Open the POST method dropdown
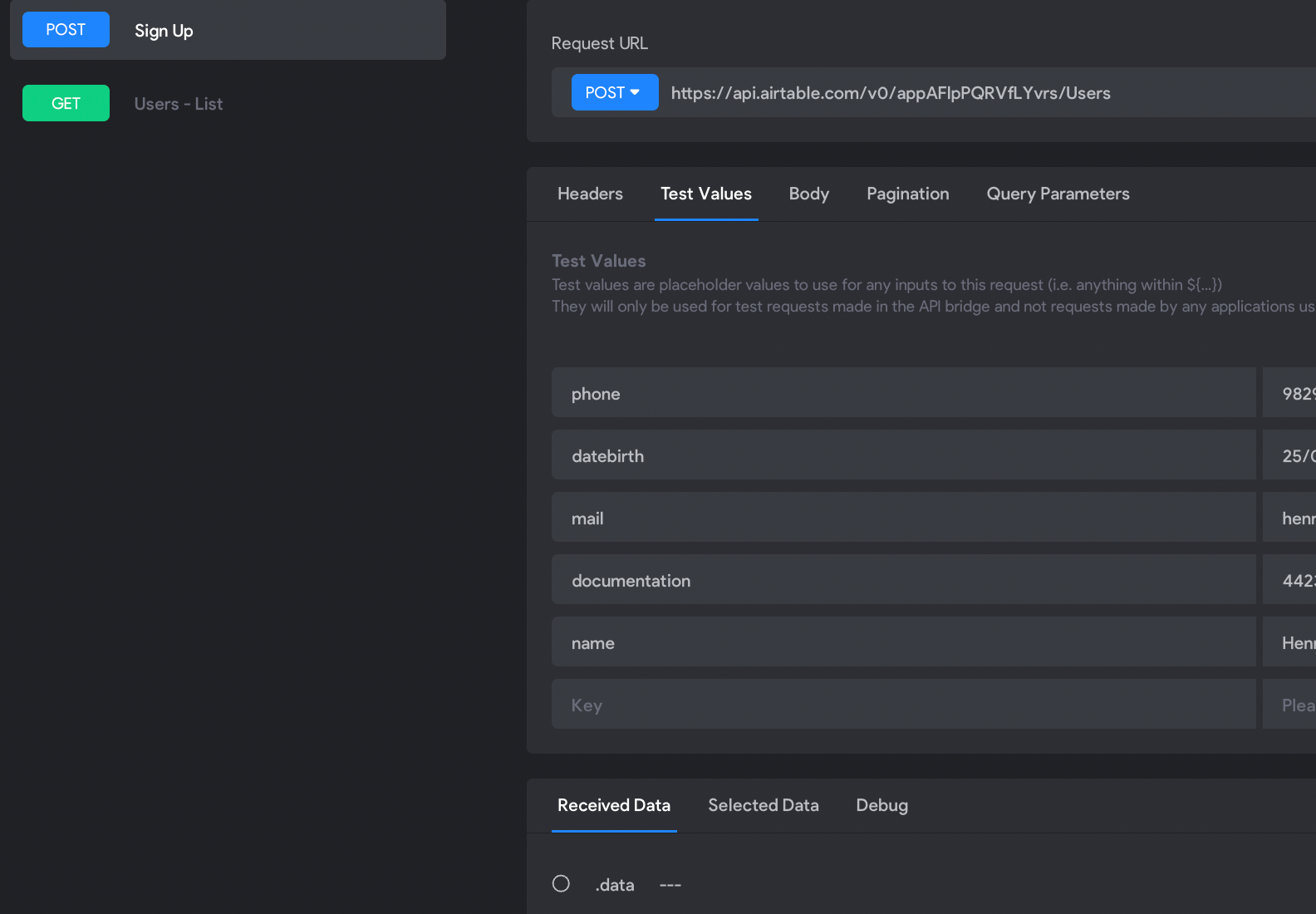Viewport: 1316px width, 914px height. pos(615,92)
